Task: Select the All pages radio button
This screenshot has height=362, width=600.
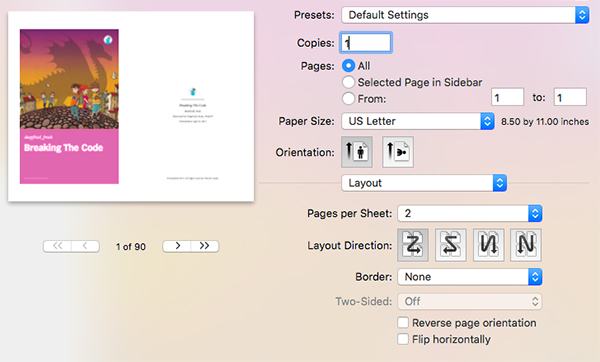Action: (348, 66)
